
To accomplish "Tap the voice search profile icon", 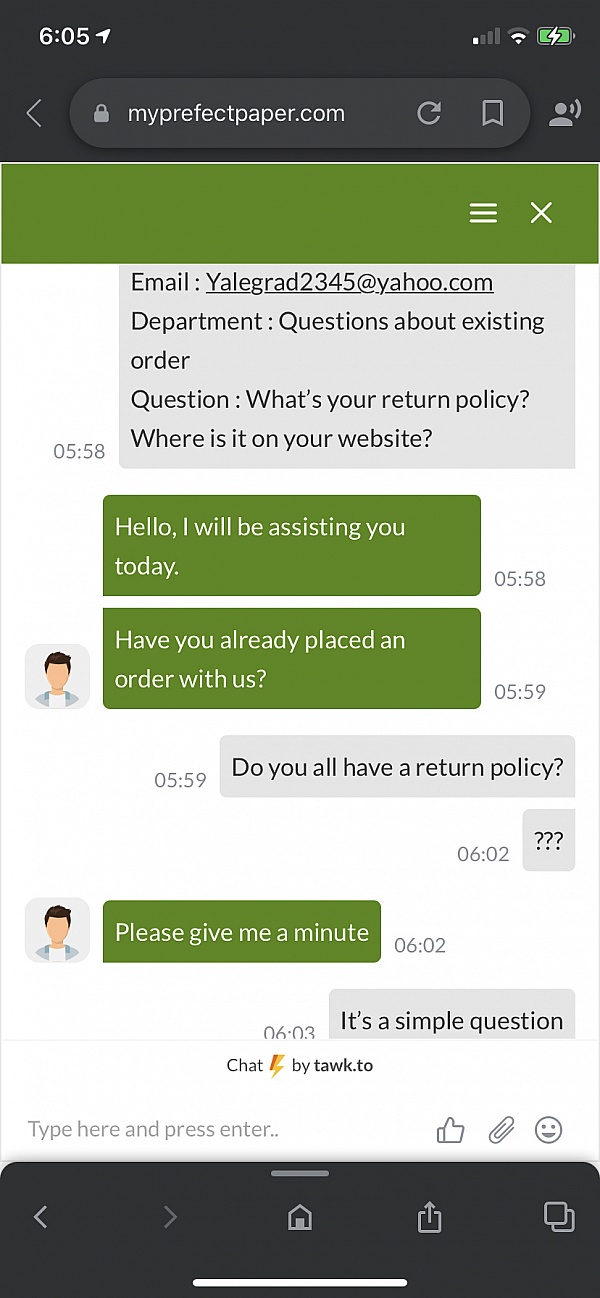I will [x=565, y=113].
